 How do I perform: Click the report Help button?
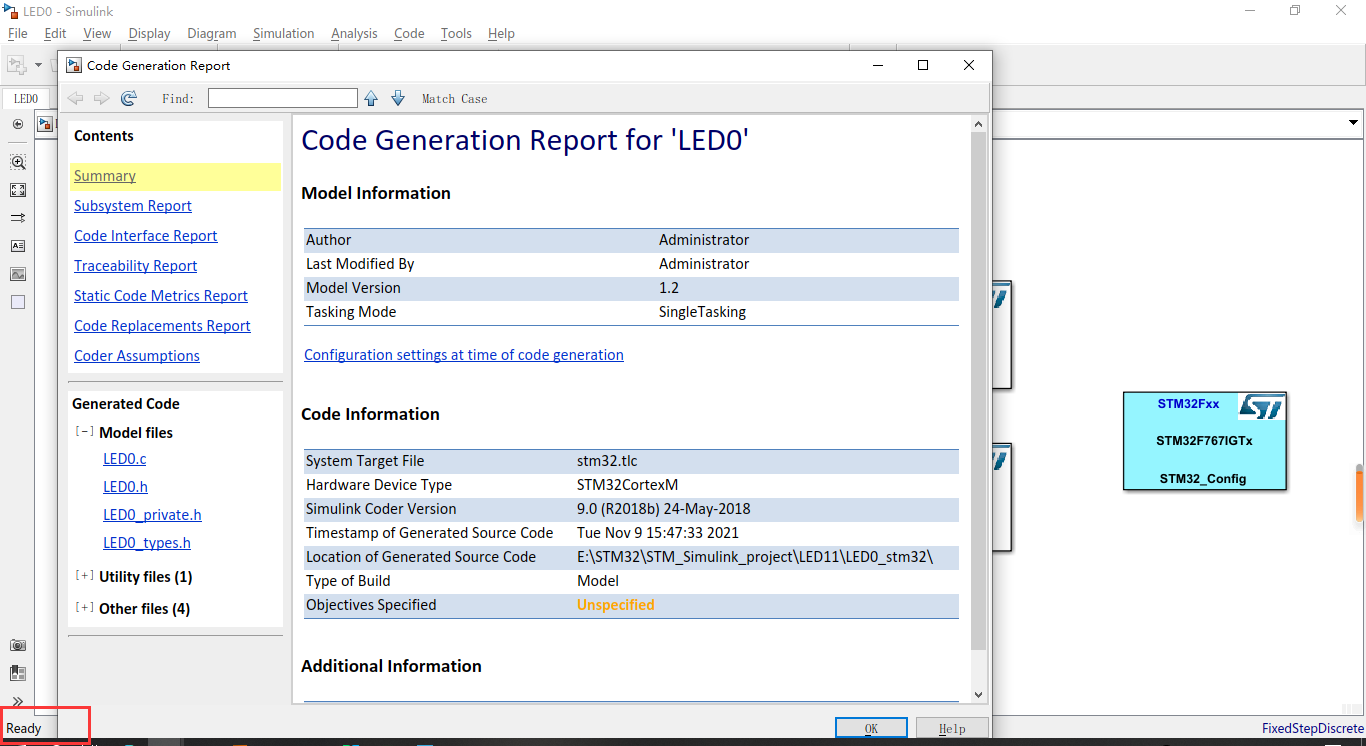coord(952,728)
